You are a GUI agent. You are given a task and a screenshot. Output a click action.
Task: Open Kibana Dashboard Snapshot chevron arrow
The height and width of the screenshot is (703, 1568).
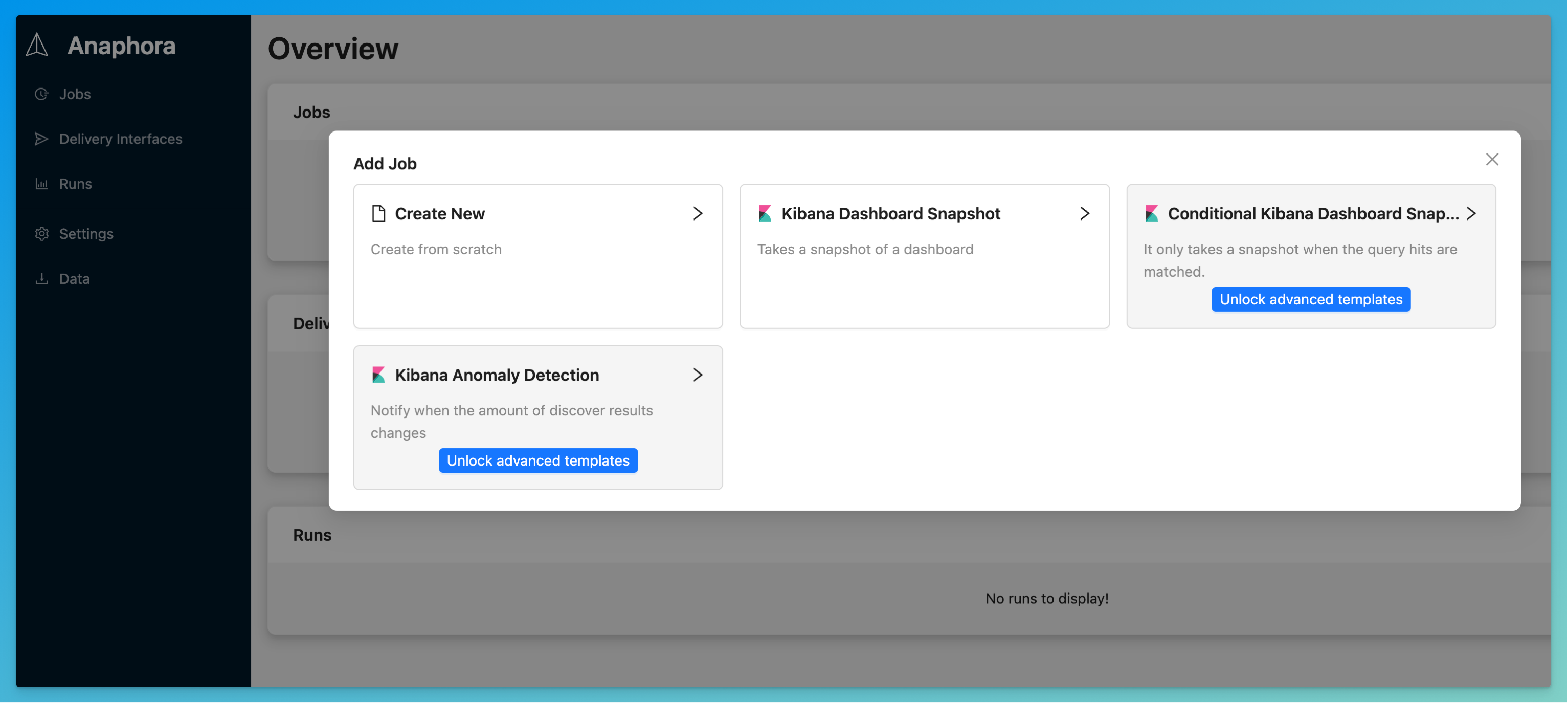1084,213
